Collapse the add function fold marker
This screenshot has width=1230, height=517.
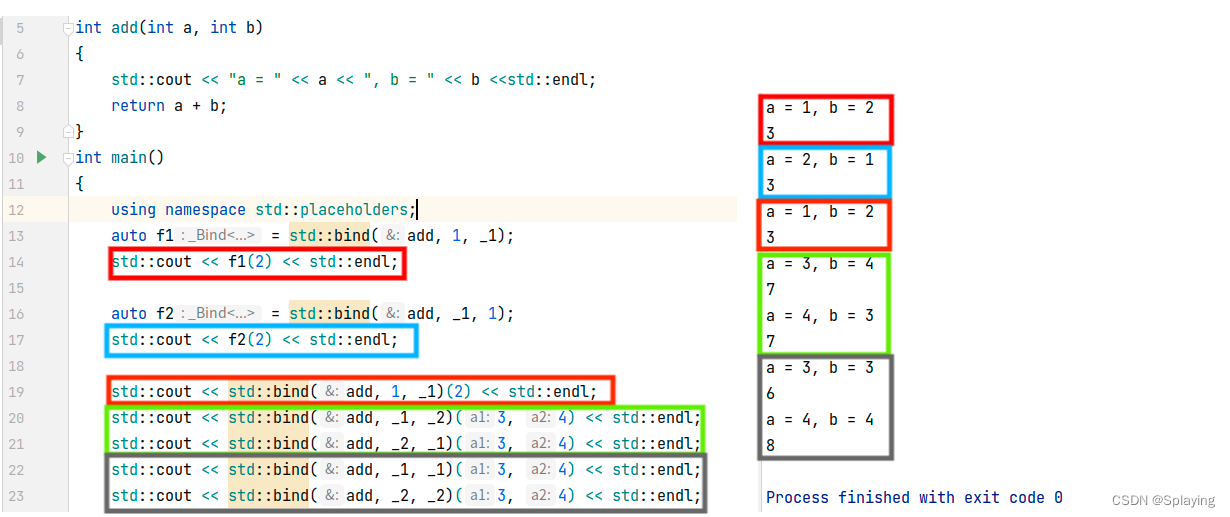[x=67, y=28]
